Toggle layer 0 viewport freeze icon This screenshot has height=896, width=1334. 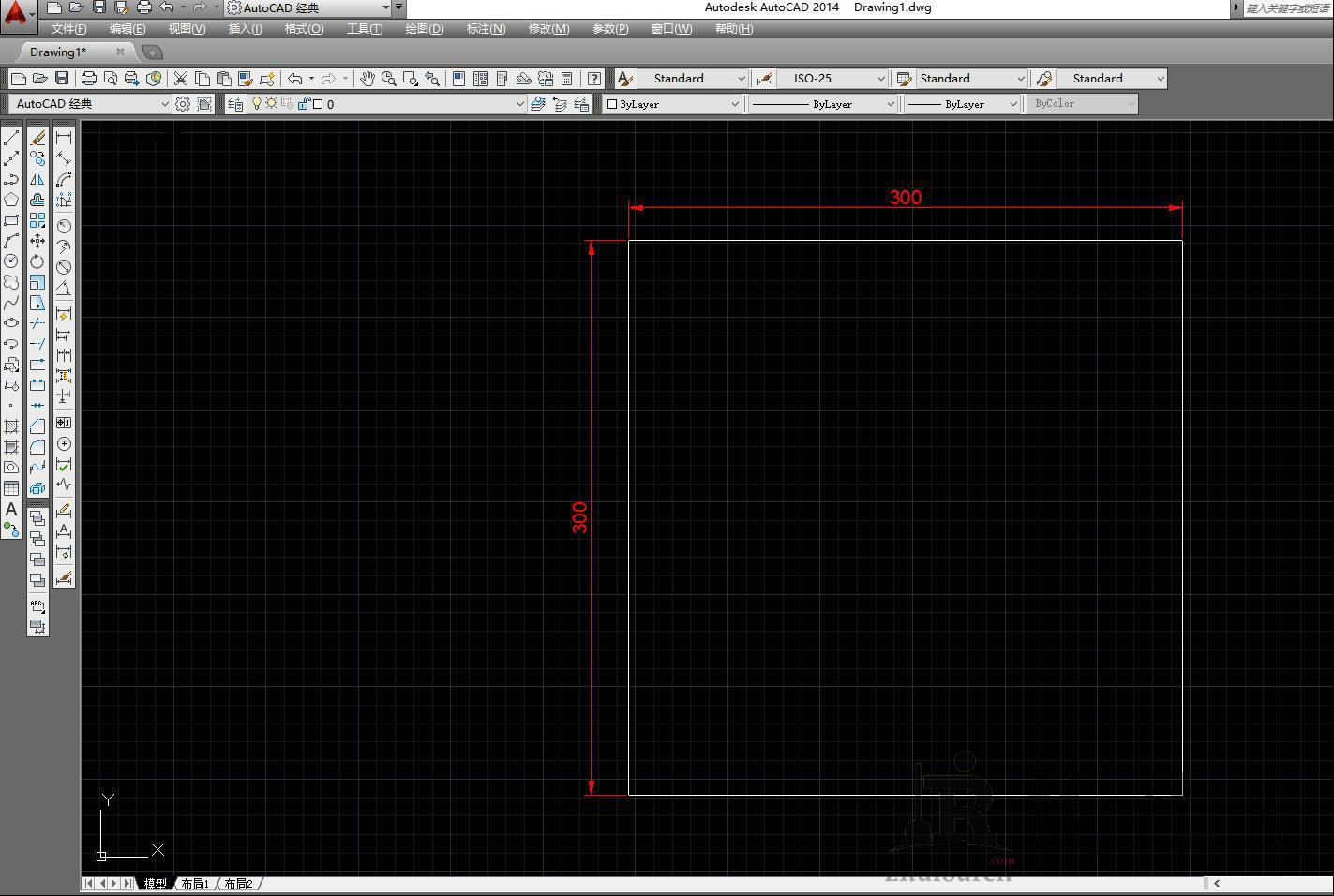[x=287, y=104]
